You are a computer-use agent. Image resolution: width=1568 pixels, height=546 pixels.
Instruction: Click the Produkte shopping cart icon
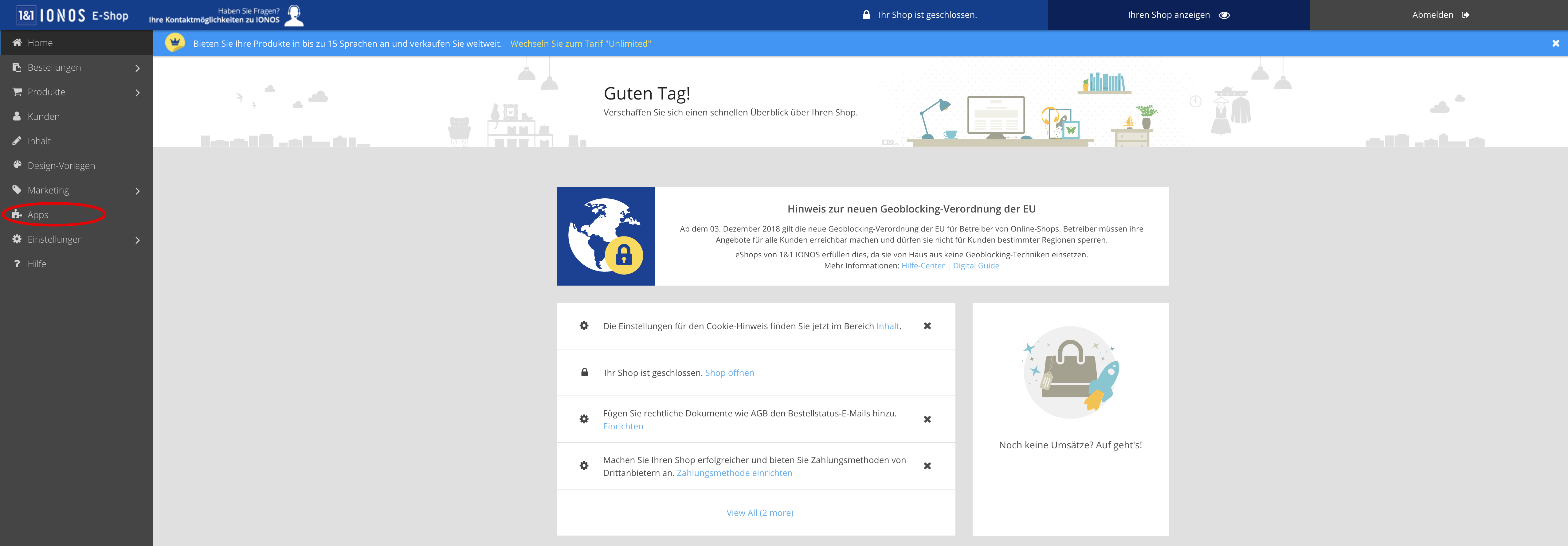(x=17, y=91)
